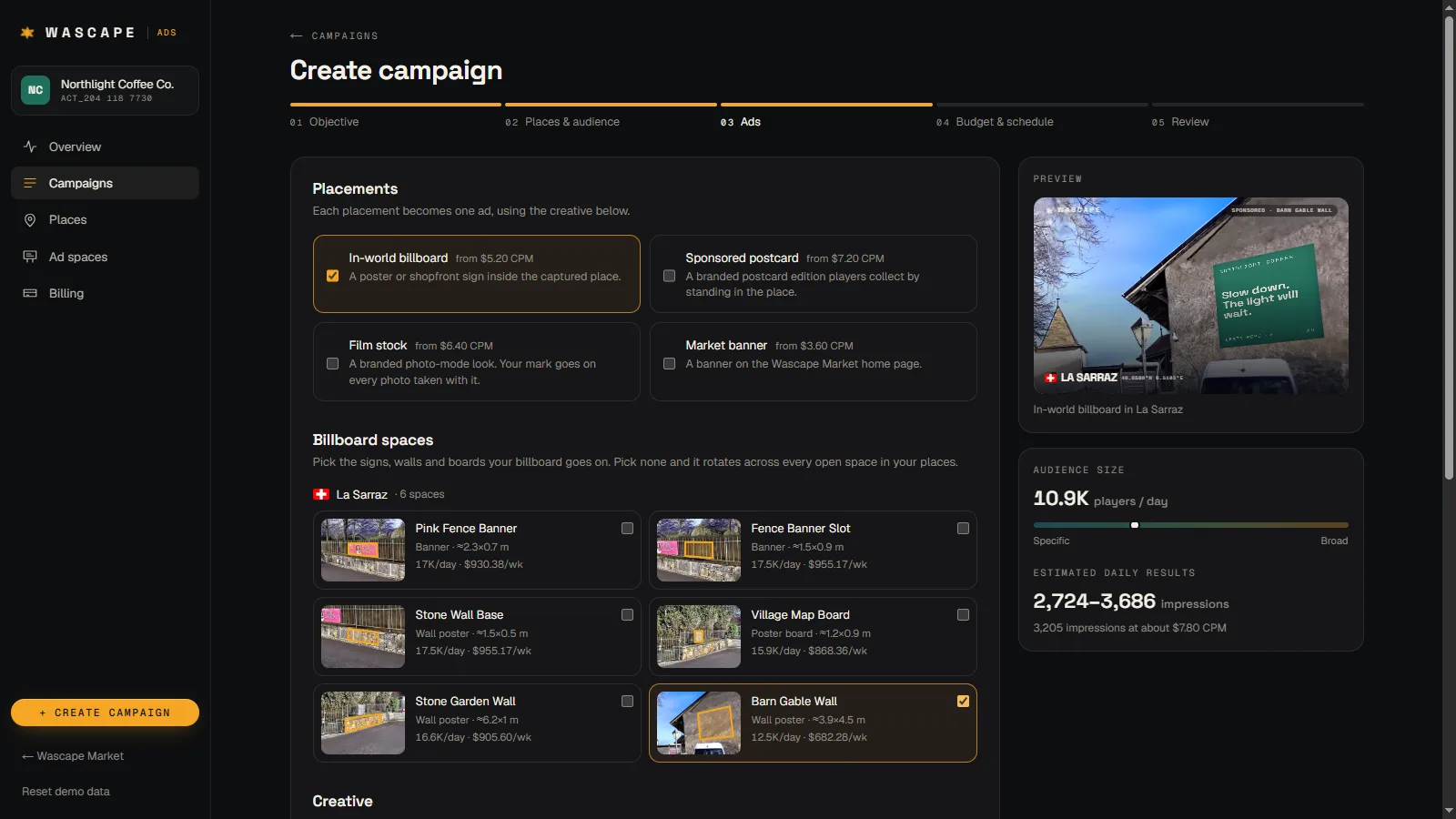This screenshot has width=1456, height=819.
Task: Click the Billboard spaces heading
Action: click(x=373, y=440)
